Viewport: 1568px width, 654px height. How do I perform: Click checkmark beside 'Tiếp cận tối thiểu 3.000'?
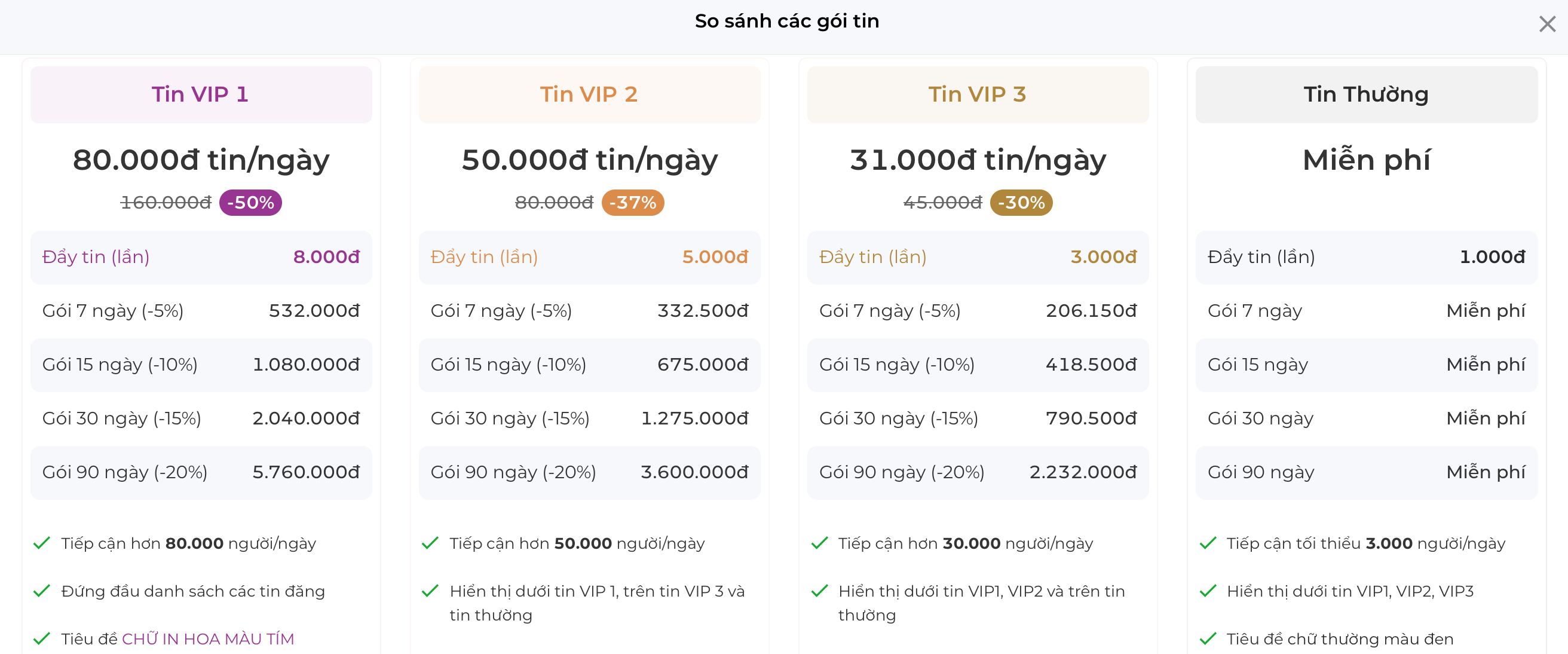click(x=1208, y=543)
